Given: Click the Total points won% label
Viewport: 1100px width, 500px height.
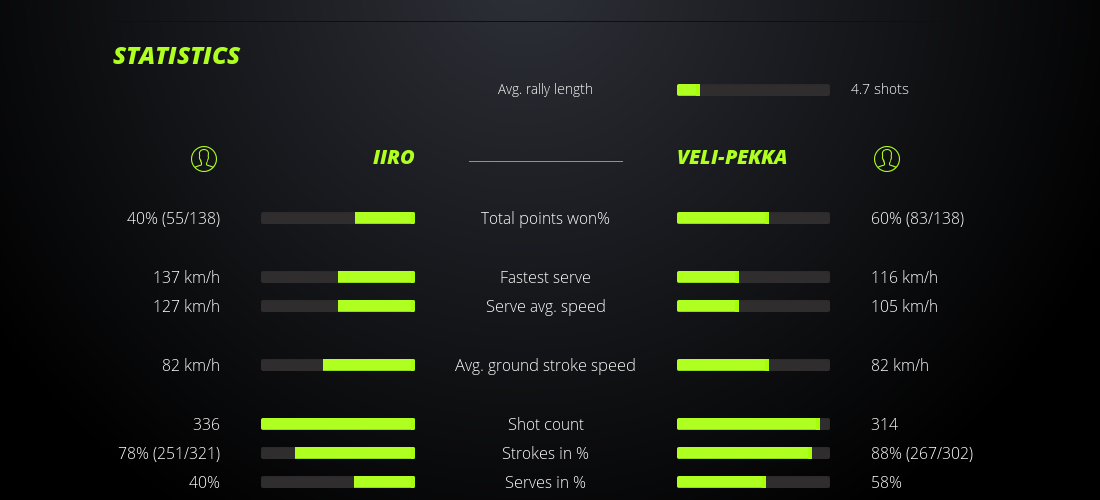Looking at the screenshot, I should [x=545, y=218].
